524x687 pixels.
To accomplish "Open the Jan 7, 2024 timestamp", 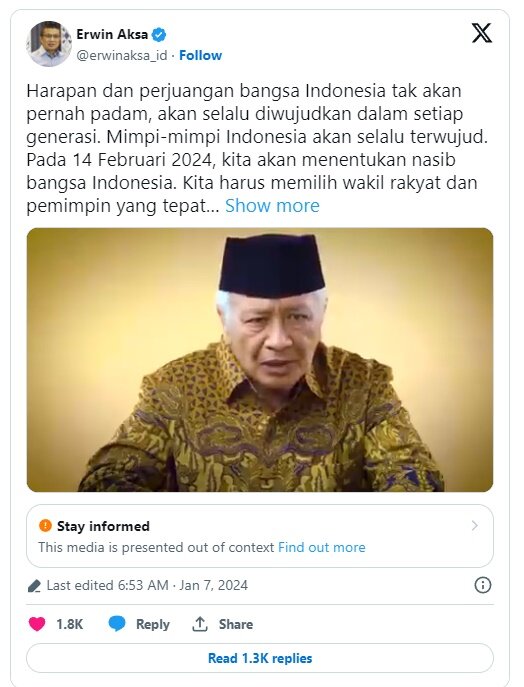I will click(213, 585).
